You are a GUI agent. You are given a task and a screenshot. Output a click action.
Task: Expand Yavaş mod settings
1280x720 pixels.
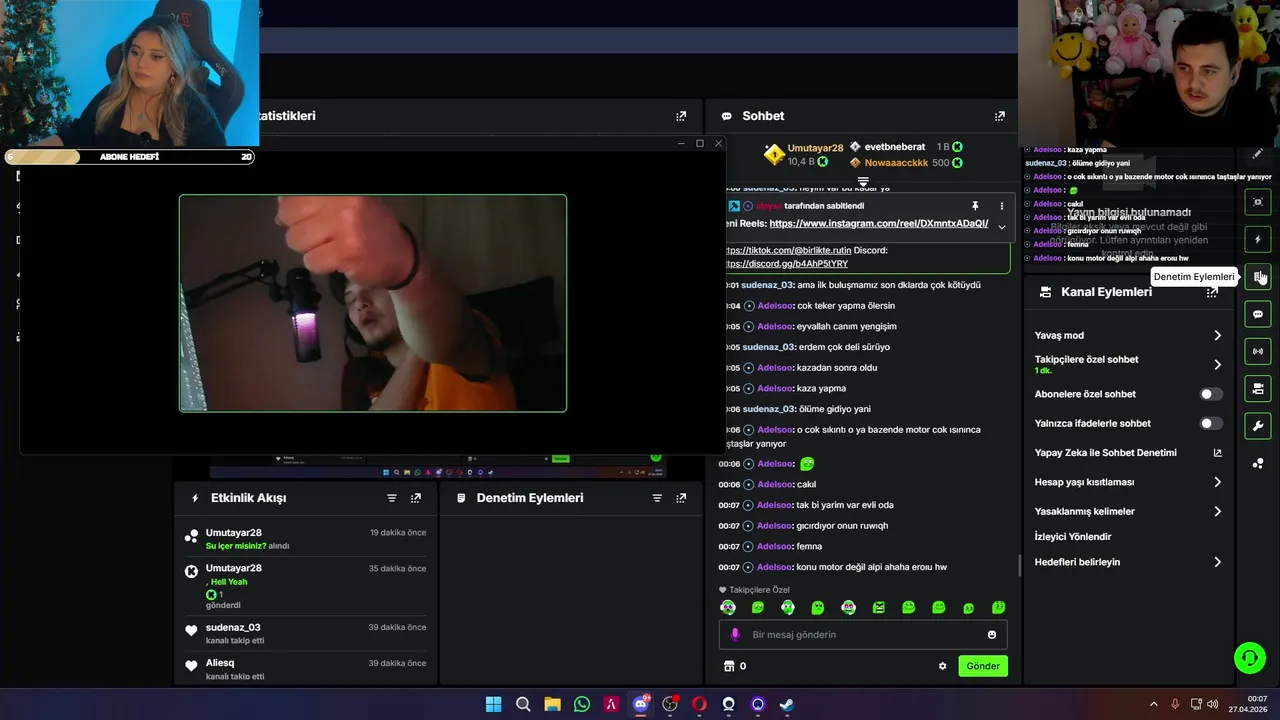click(1217, 336)
